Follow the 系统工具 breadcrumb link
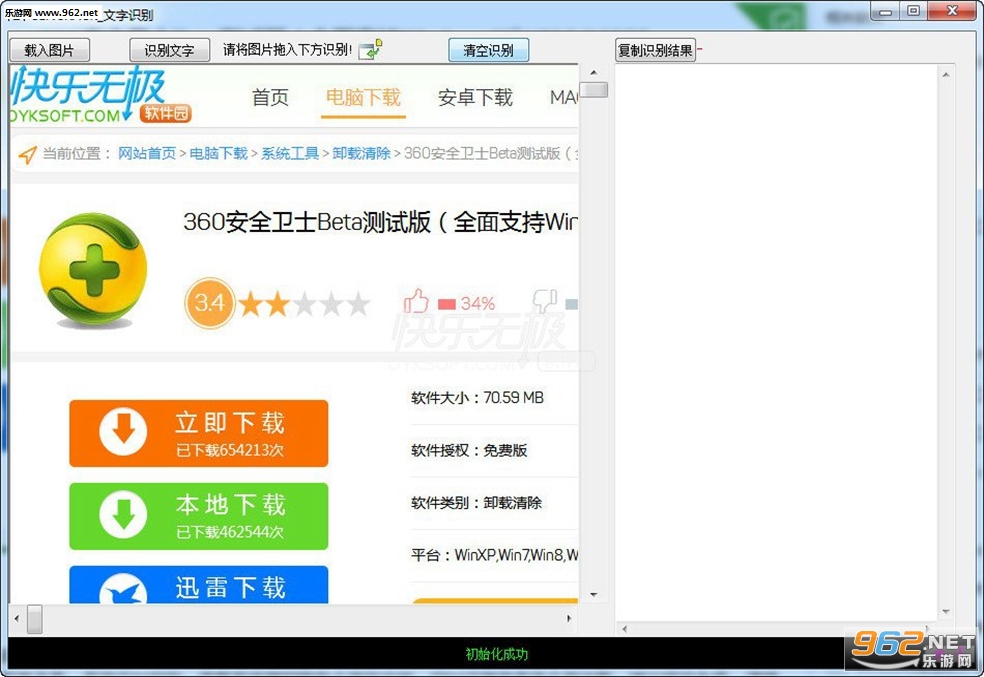This screenshot has width=984, height=677. (290, 153)
